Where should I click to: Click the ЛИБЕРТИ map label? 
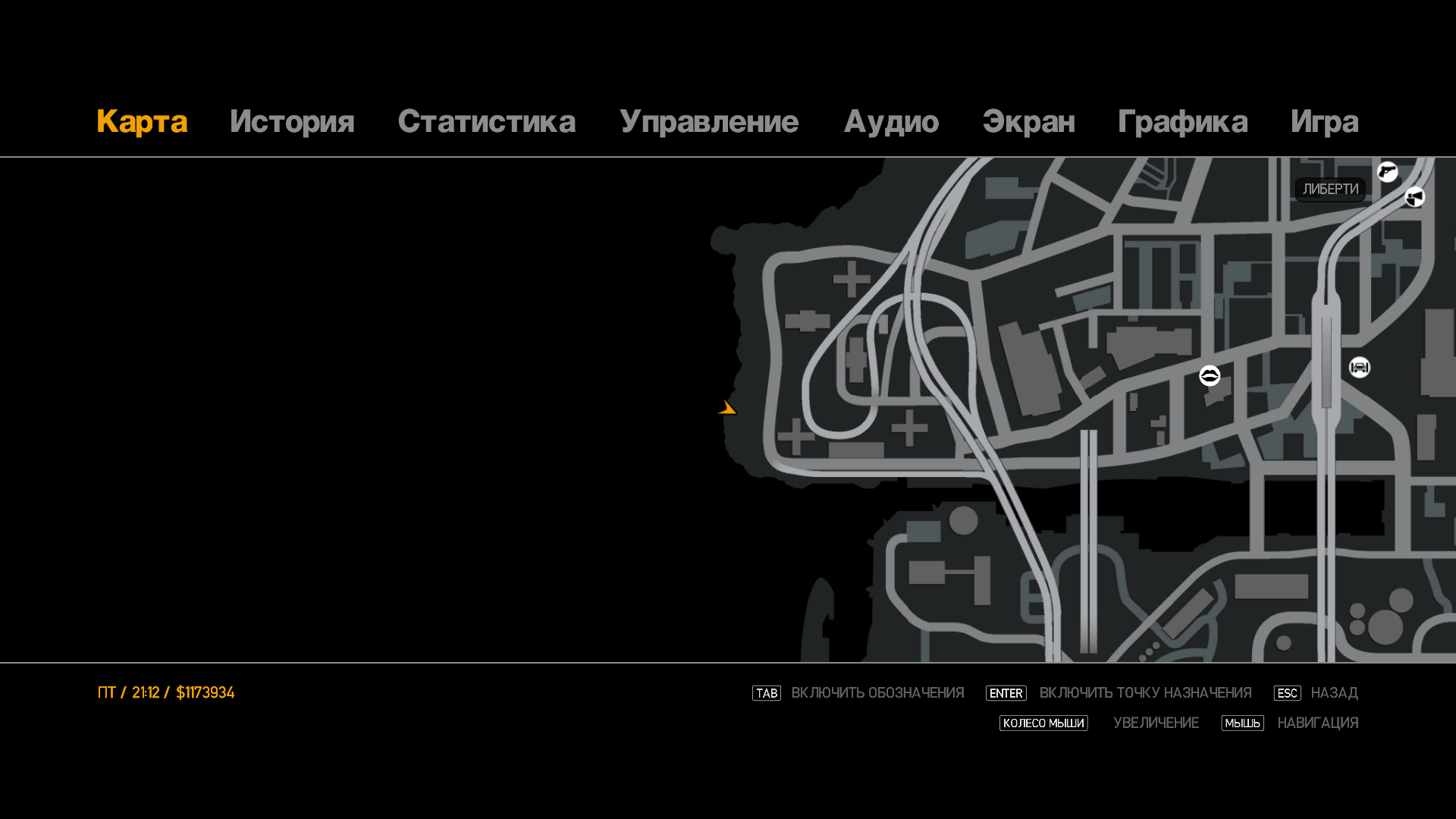pos(1330,190)
